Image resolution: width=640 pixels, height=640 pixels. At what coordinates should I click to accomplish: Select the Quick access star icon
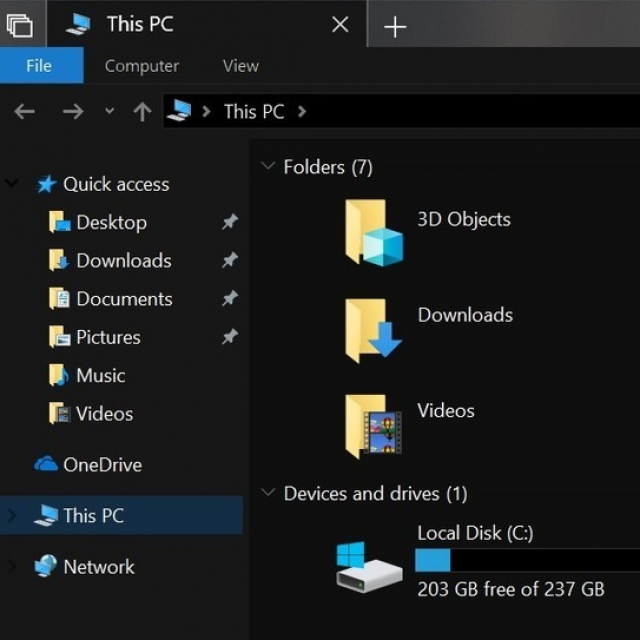point(47,184)
